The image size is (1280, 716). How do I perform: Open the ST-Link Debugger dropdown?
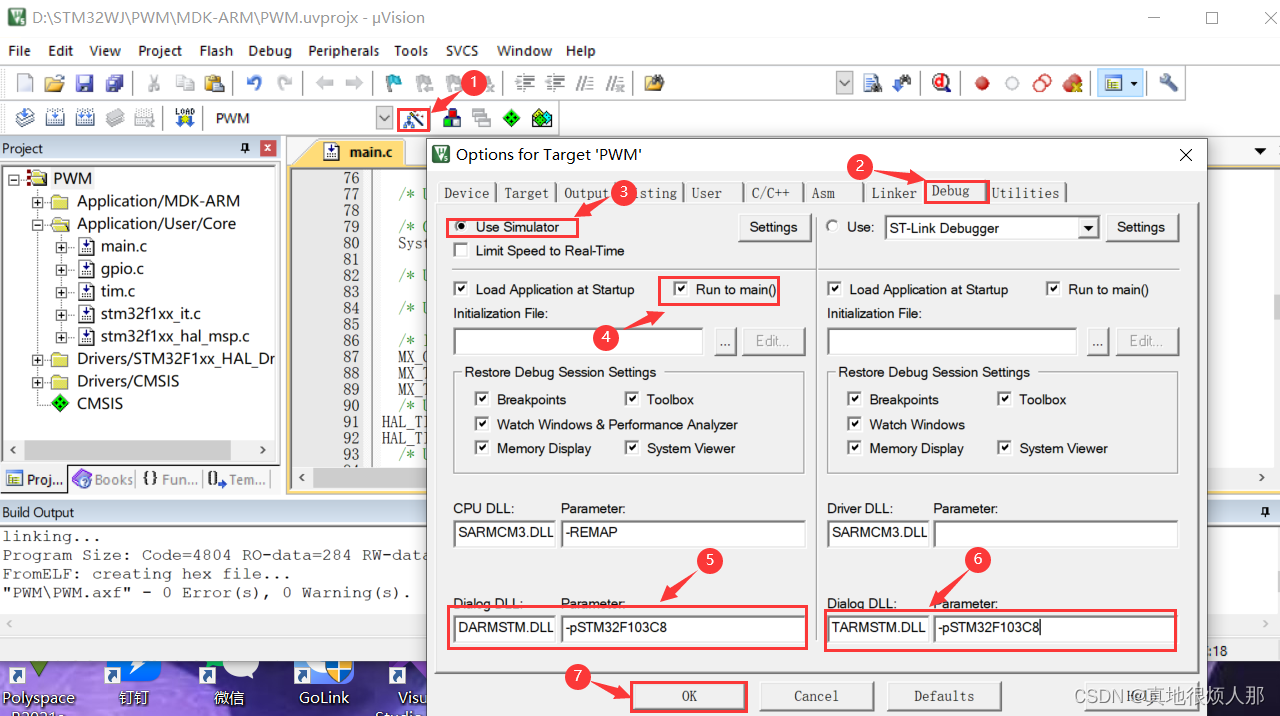point(1089,227)
